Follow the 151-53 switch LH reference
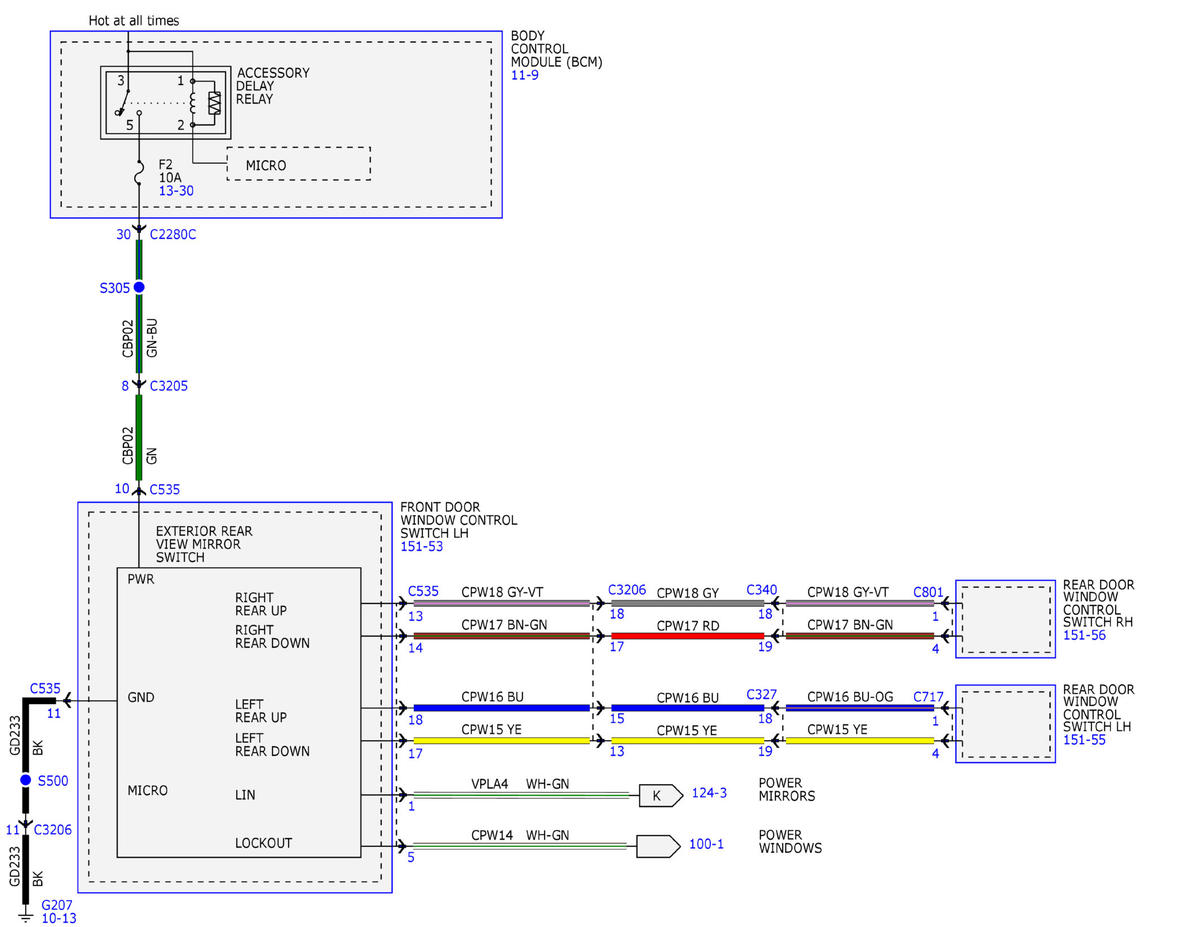This screenshot has height=927, width=1200. tap(421, 547)
